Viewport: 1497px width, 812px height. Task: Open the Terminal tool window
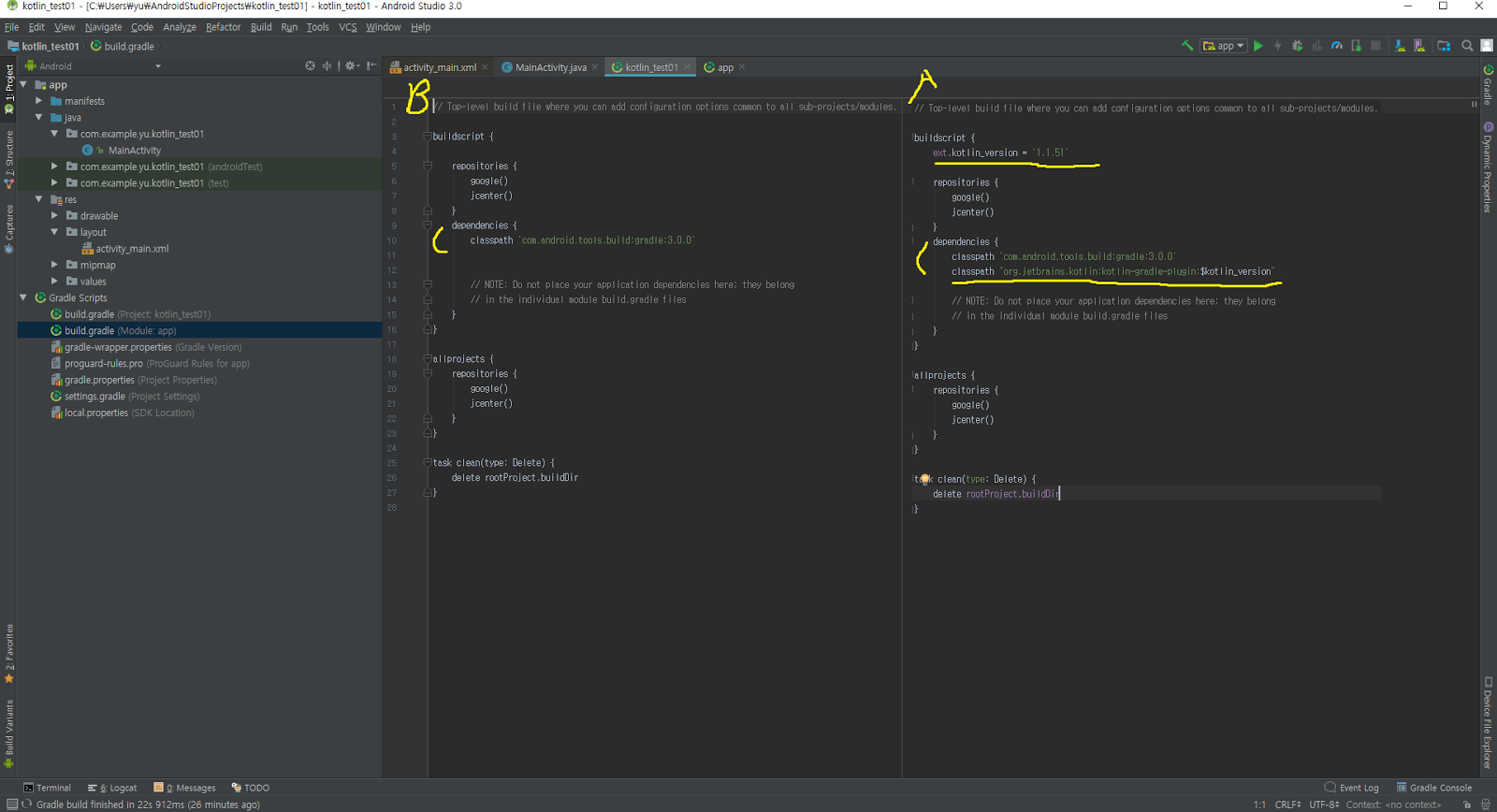tap(47, 788)
